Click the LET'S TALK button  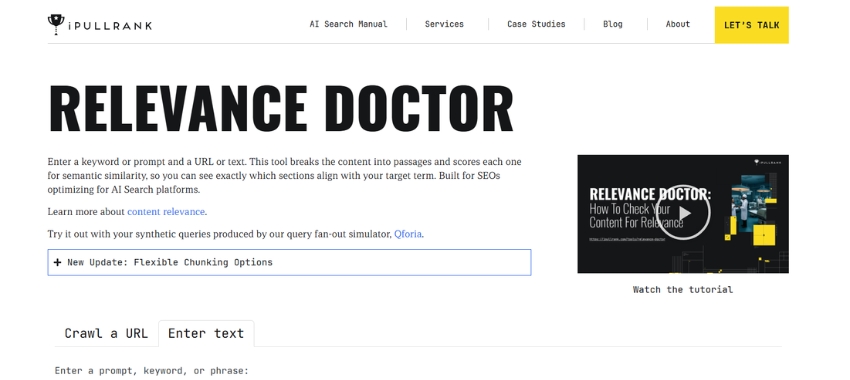click(751, 25)
